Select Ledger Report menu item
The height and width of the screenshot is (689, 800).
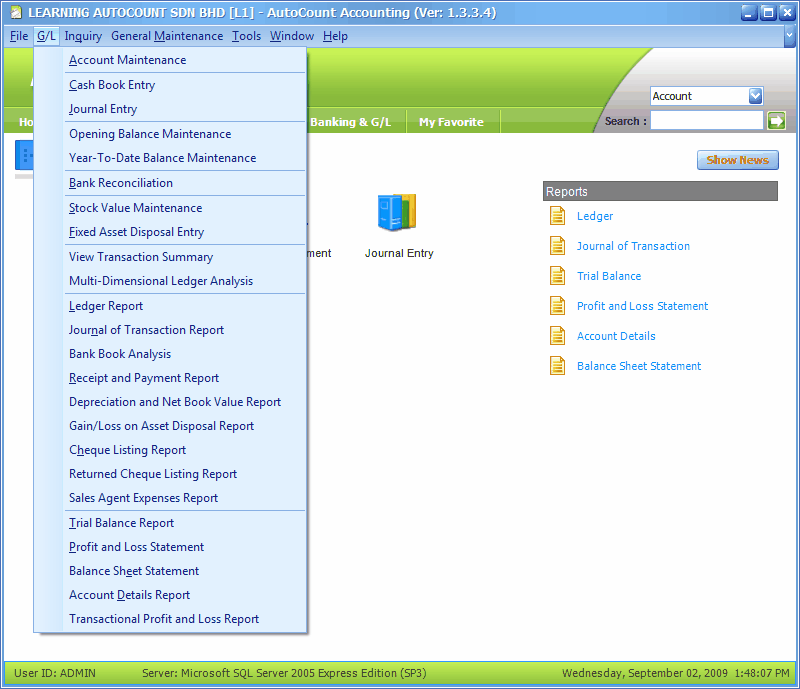(x=185, y=306)
